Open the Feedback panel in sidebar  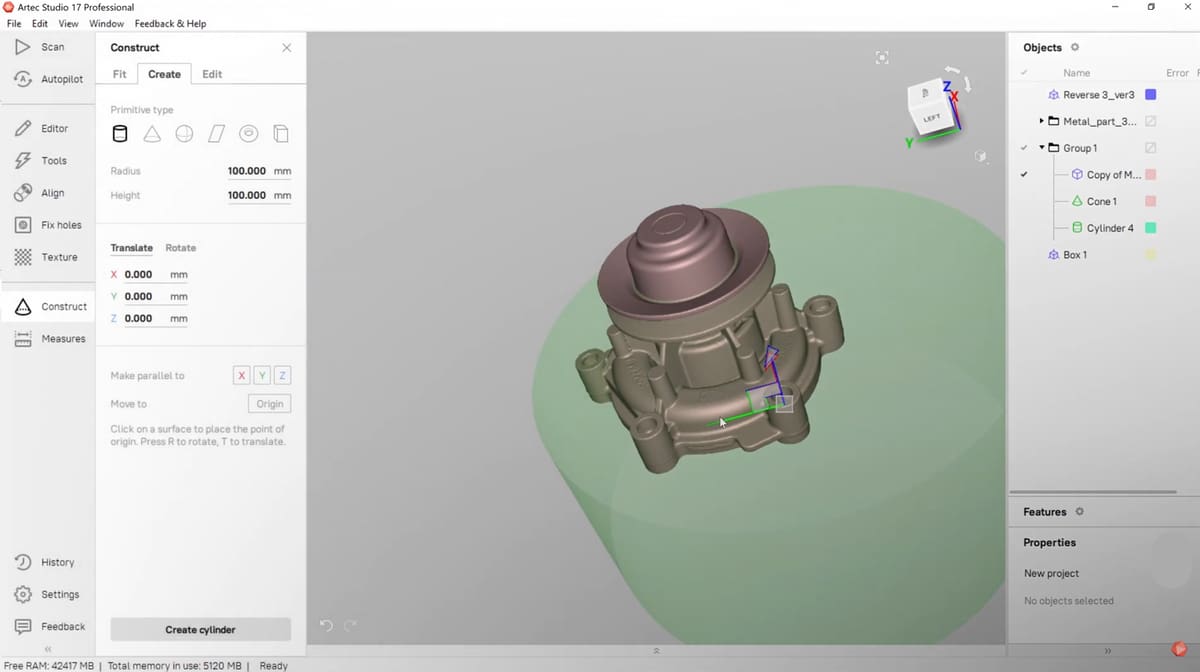tap(47, 626)
